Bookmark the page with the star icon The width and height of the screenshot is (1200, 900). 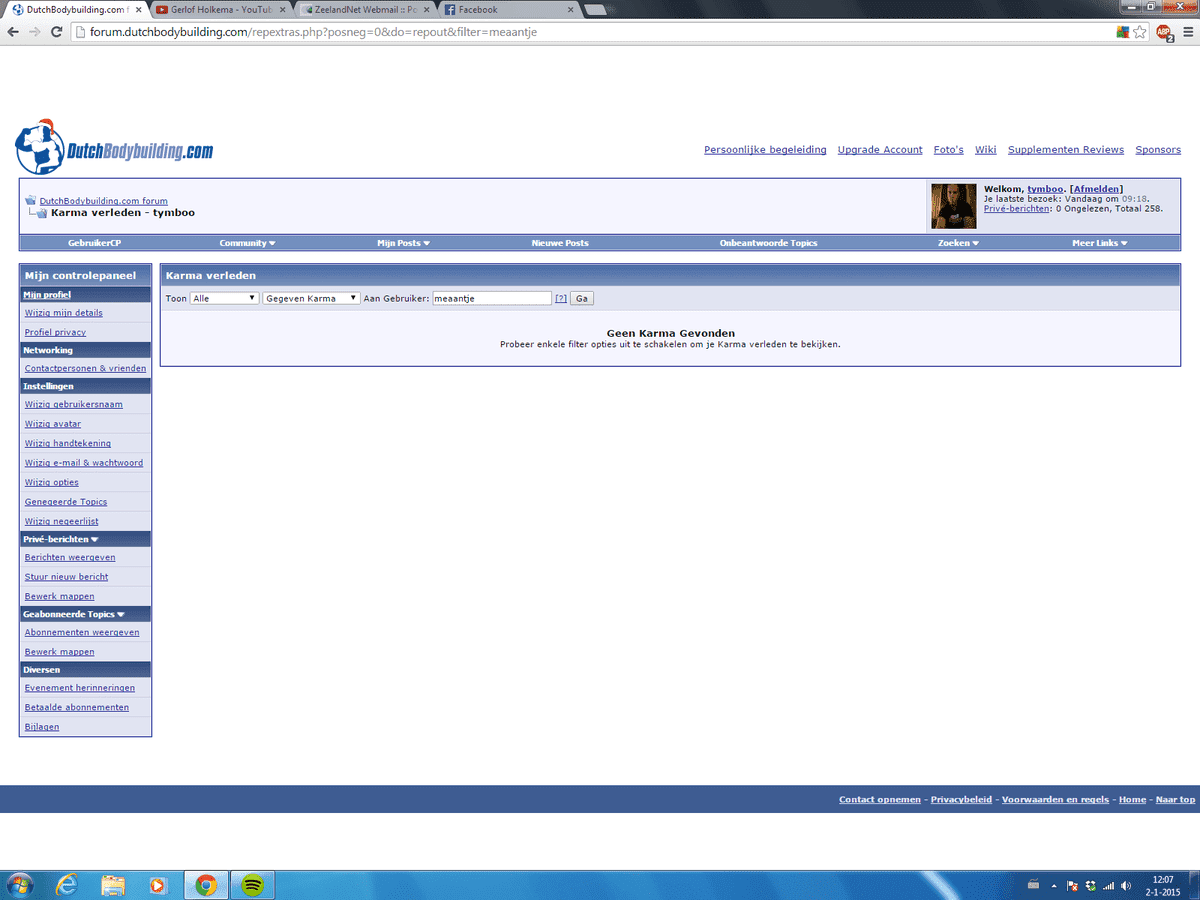click(x=1139, y=32)
